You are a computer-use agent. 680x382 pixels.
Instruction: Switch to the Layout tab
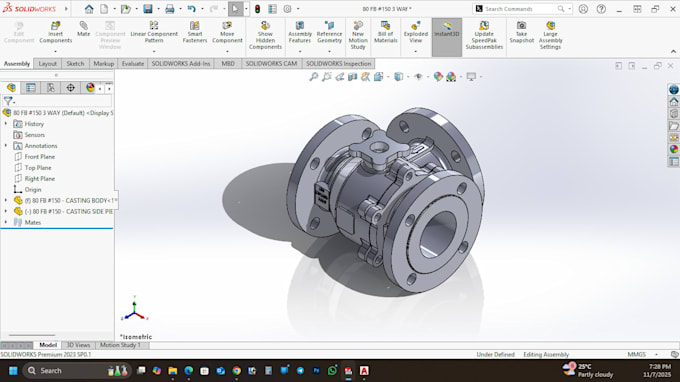[47, 64]
